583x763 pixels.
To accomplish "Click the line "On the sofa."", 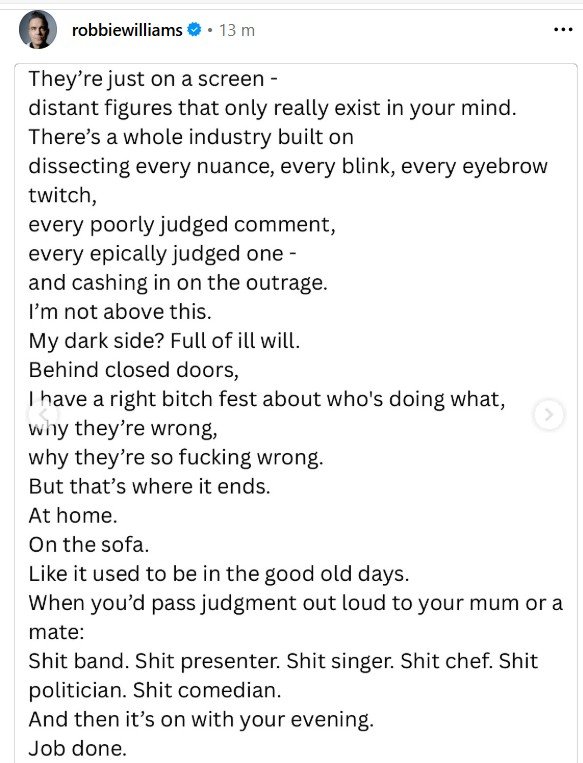I will point(89,545).
